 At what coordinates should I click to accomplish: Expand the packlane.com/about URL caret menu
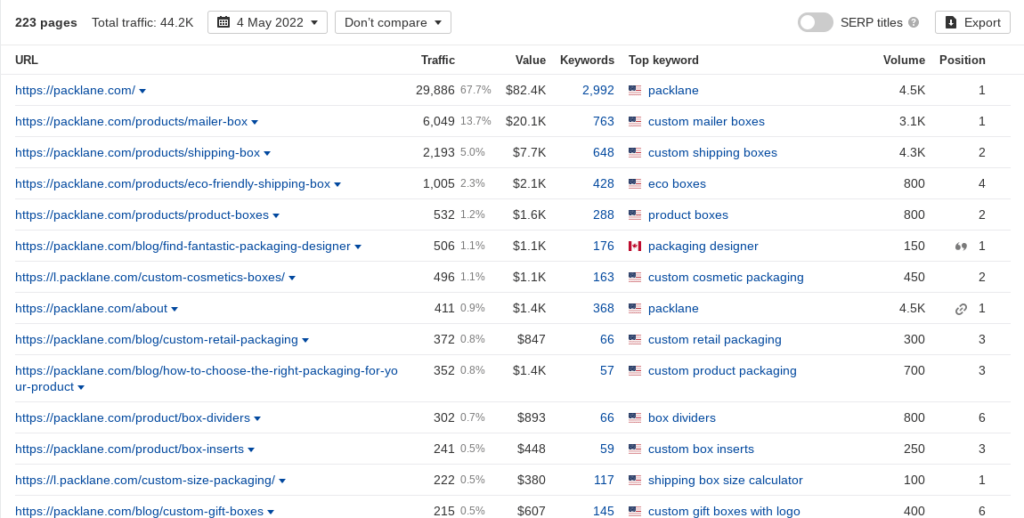click(x=174, y=309)
